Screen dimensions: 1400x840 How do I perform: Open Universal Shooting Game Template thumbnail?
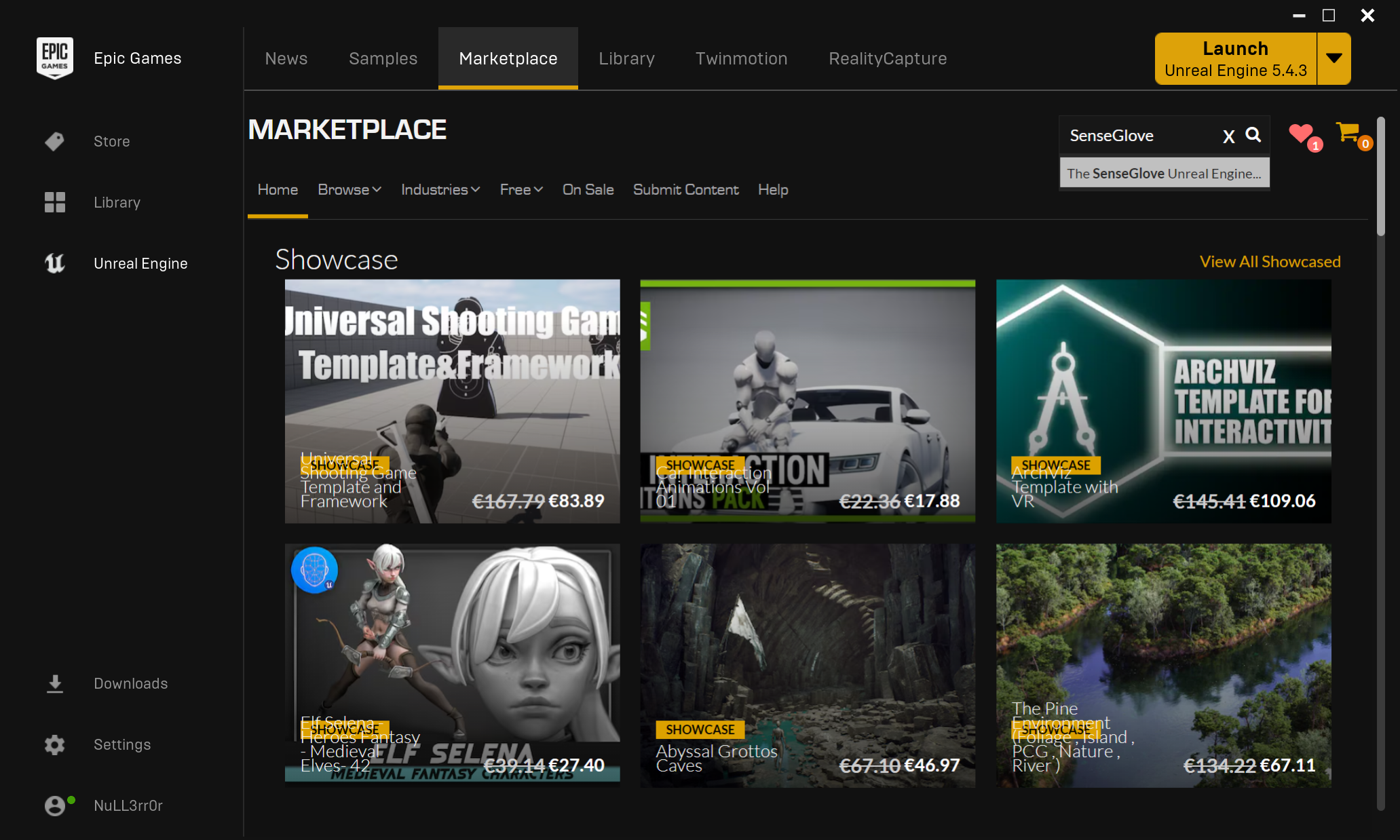(x=452, y=401)
